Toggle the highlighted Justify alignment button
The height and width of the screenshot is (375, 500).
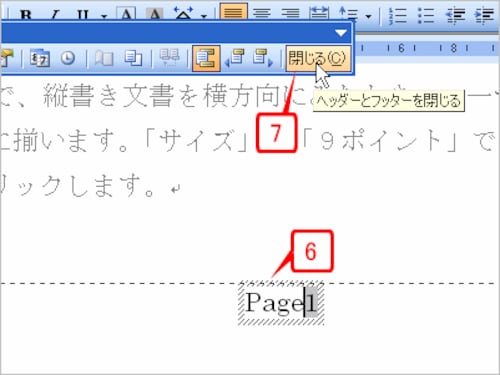[x=234, y=12]
